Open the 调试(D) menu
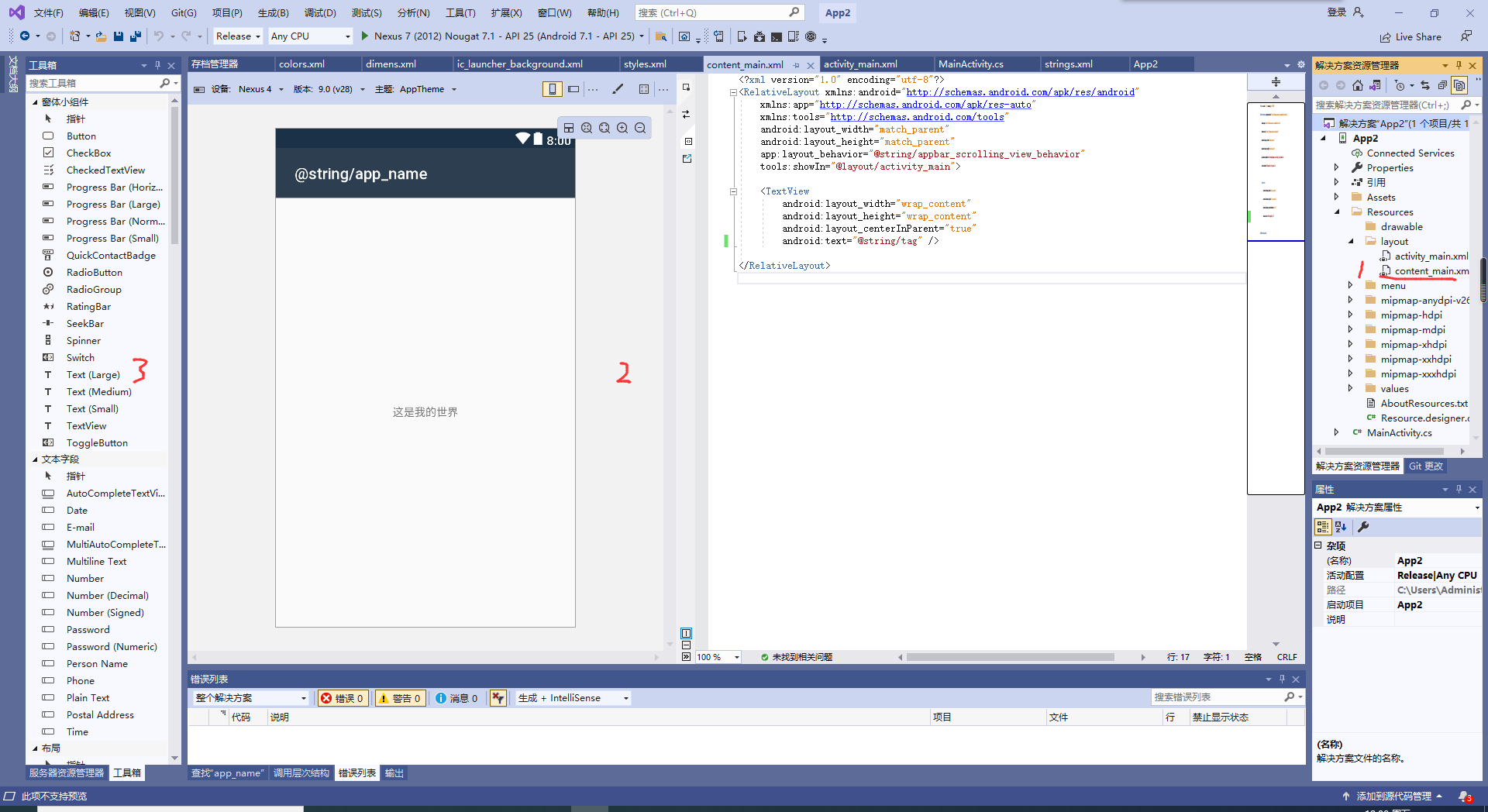The height and width of the screenshot is (812, 1488). point(320,12)
